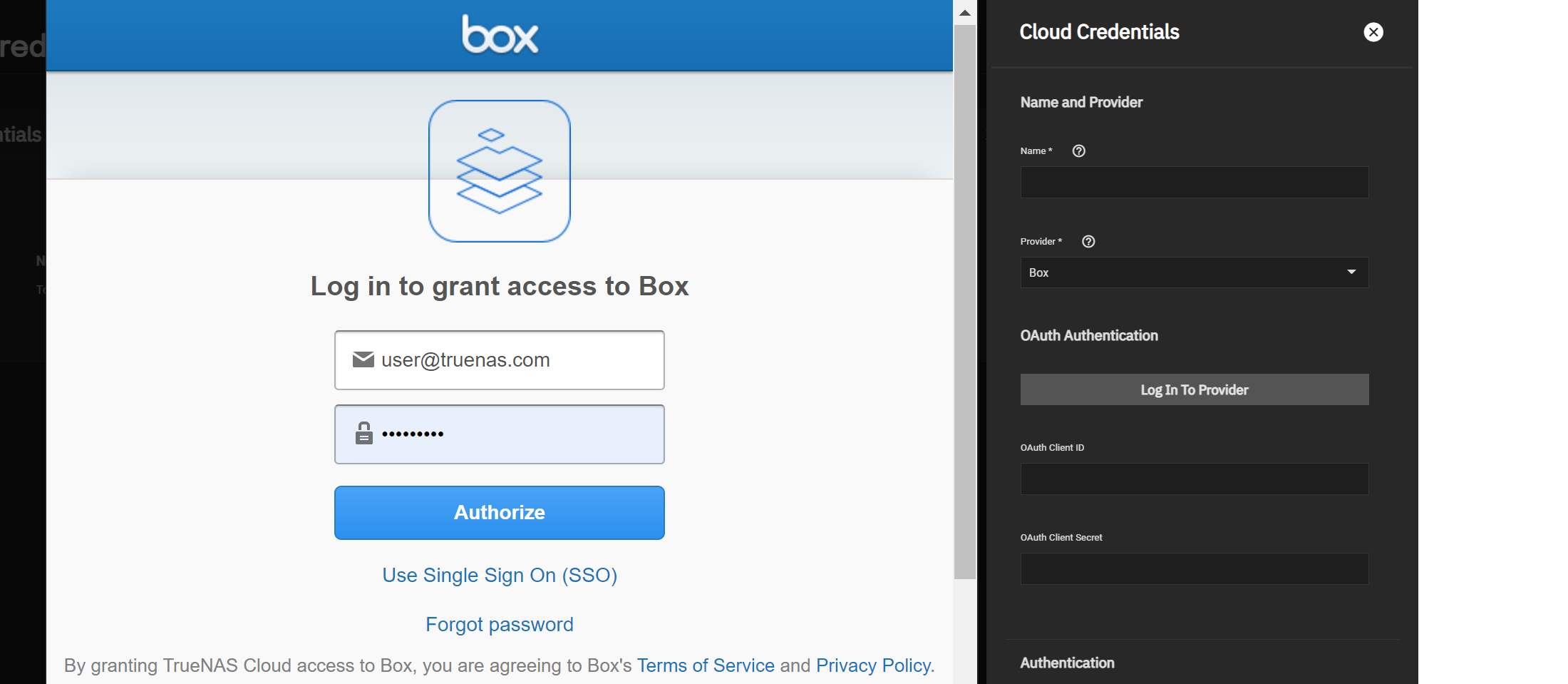Click the Box logo in header
This screenshot has height=684, width=1568.
[500, 35]
